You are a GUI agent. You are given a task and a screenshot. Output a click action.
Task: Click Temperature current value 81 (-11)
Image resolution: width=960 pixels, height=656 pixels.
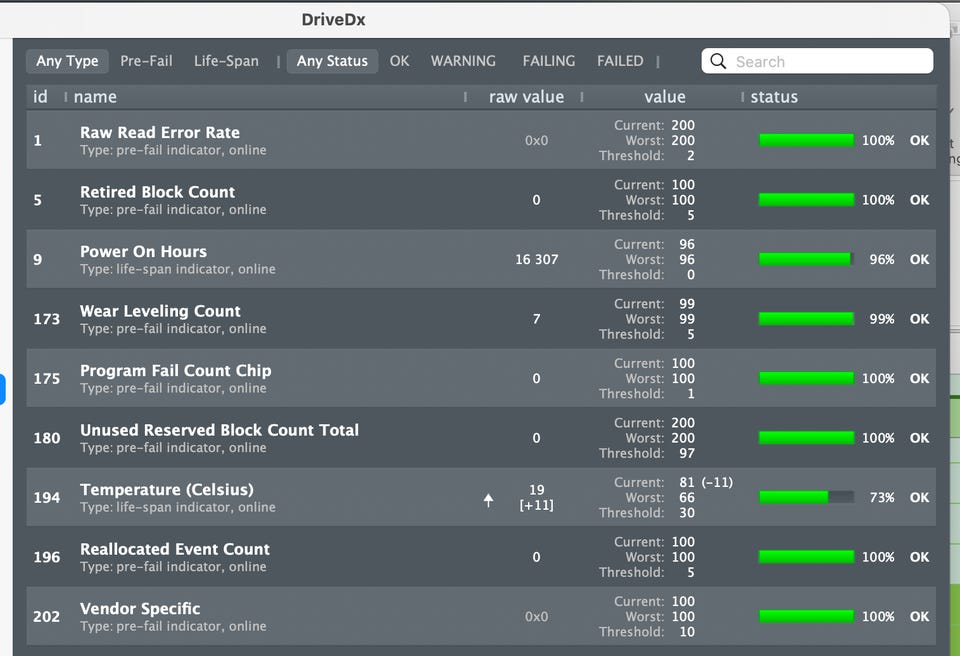[x=705, y=482]
